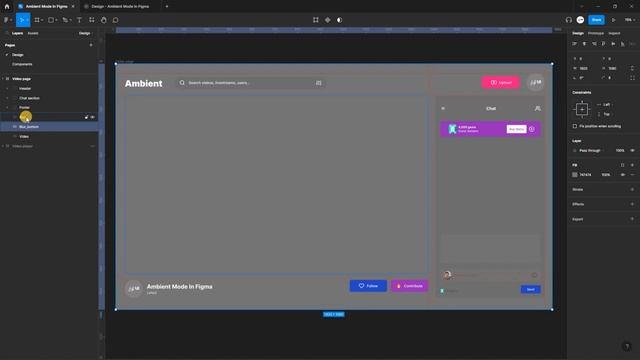Expand the Header layer
Screen dimensions: 640x360
7,89
